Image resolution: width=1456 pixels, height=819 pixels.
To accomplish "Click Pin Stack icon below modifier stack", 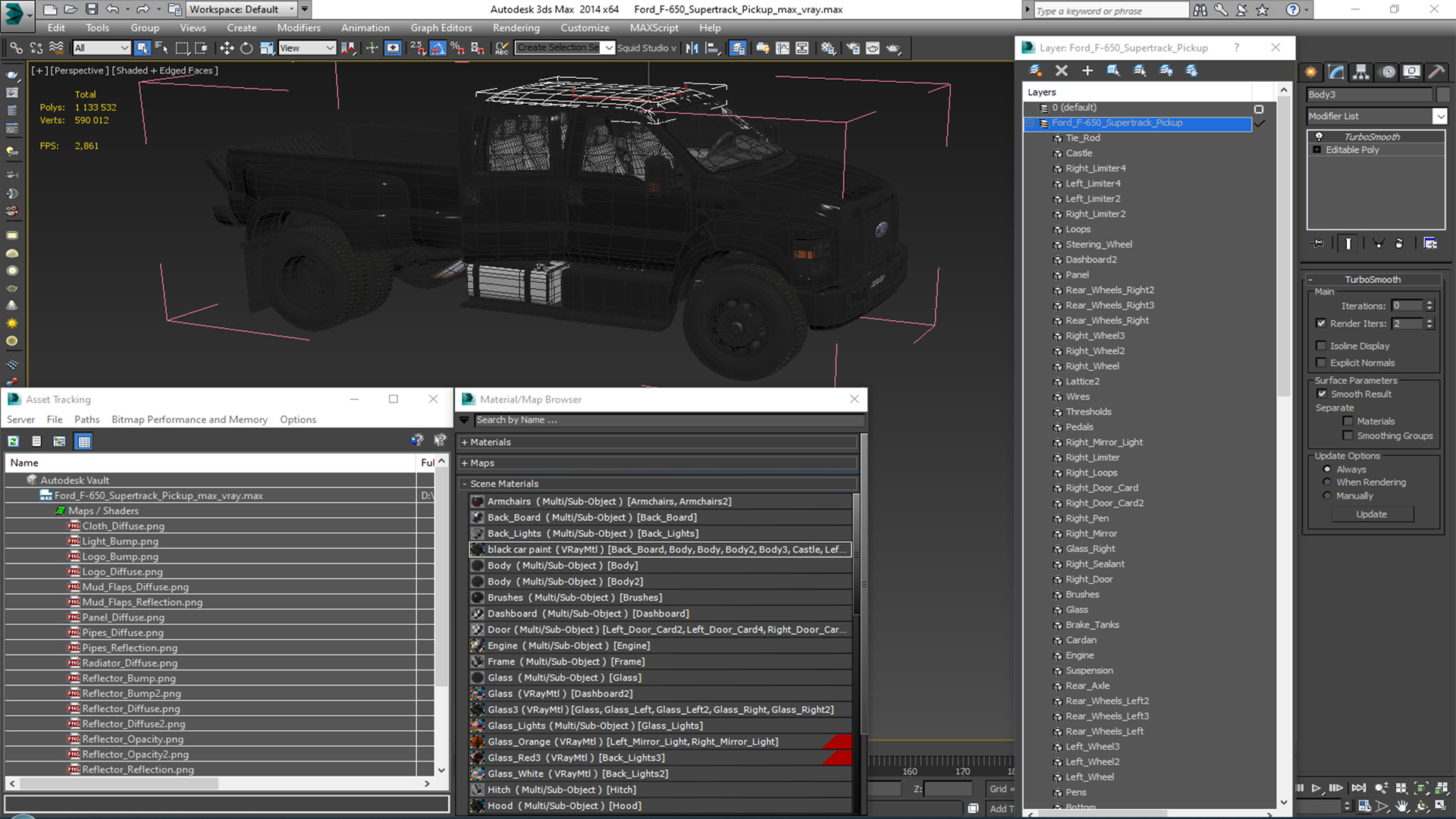I will (1318, 243).
